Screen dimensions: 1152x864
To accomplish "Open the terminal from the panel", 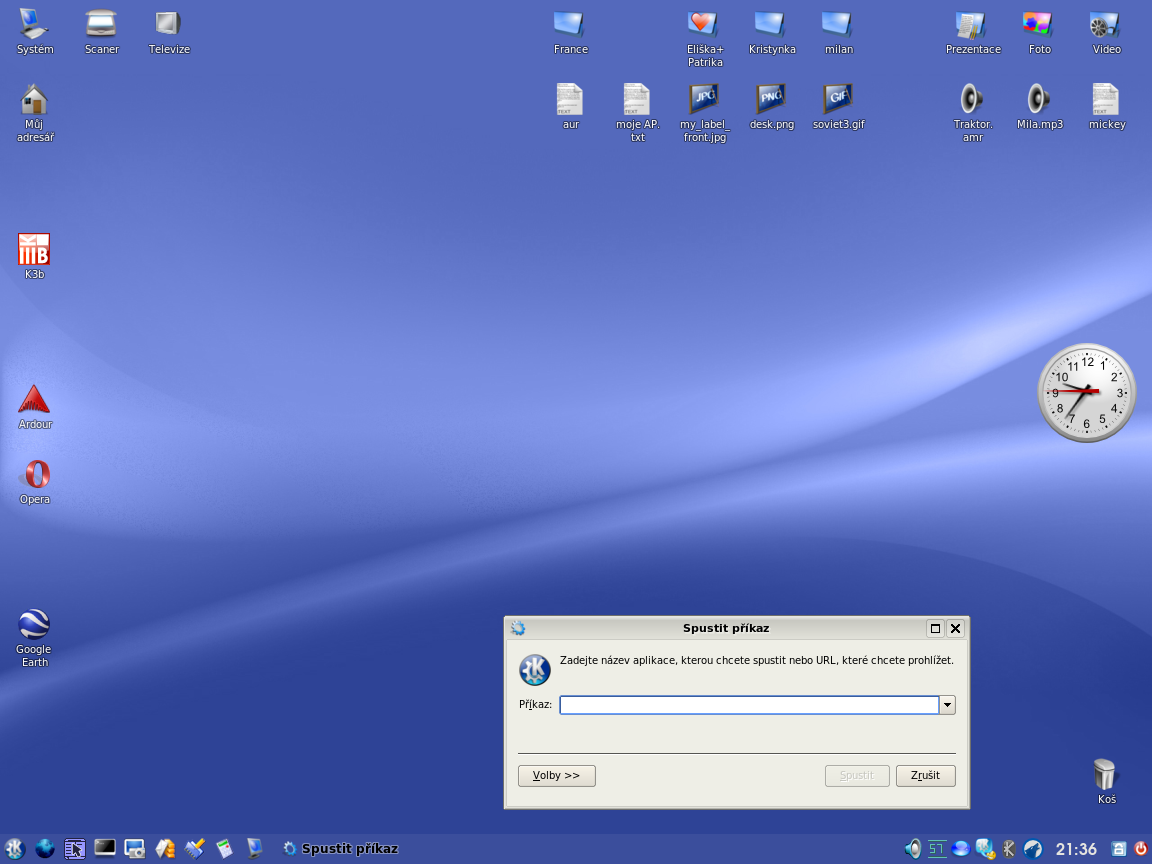I will 105,848.
